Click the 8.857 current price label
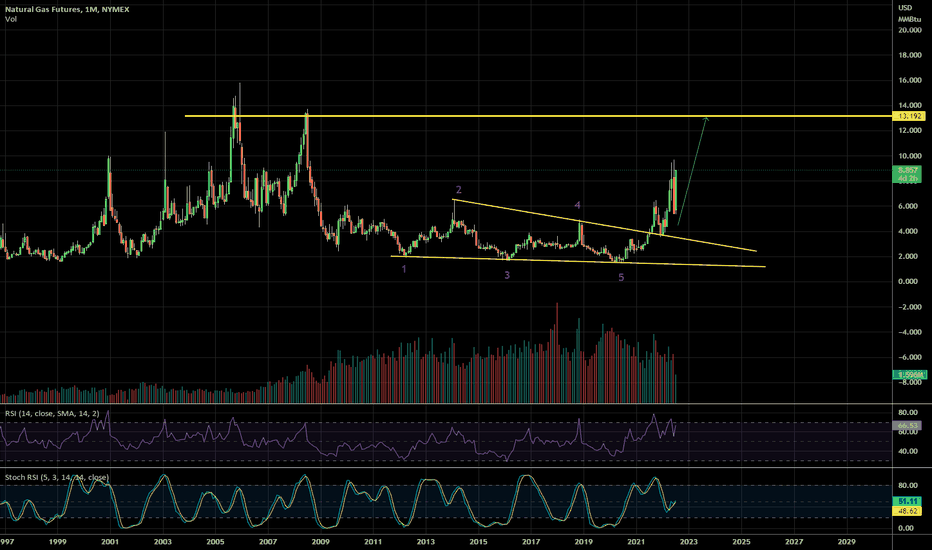Viewport: 932px width, 550px height. [908, 170]
